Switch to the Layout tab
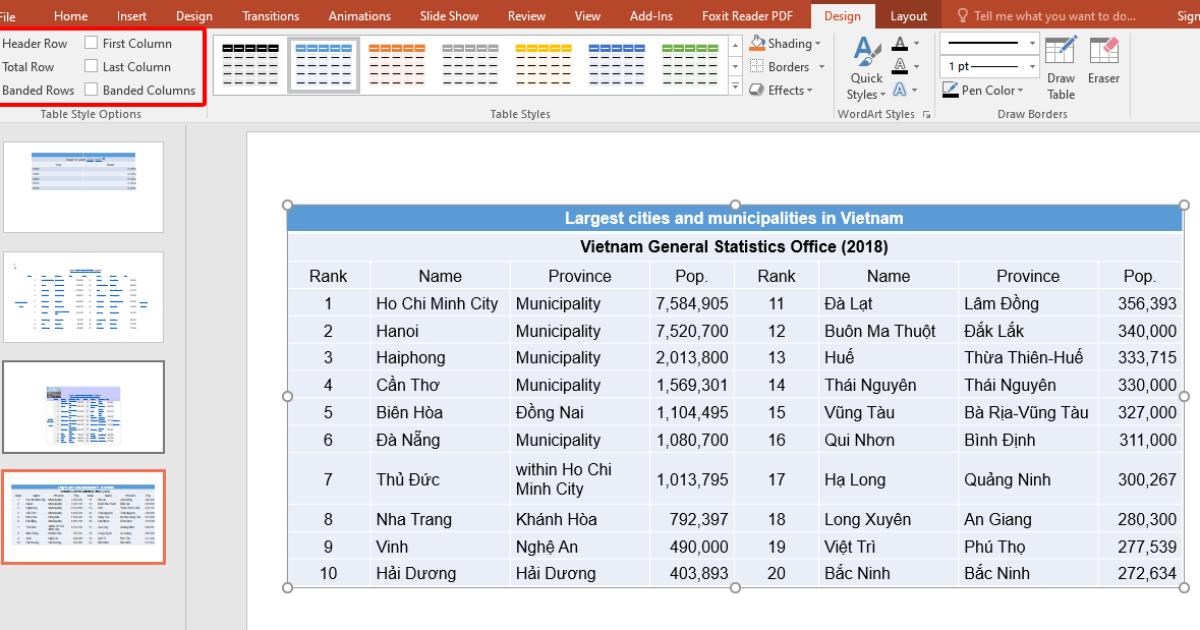This screenshot has width=1200, height=630. (x=909, y=15)
